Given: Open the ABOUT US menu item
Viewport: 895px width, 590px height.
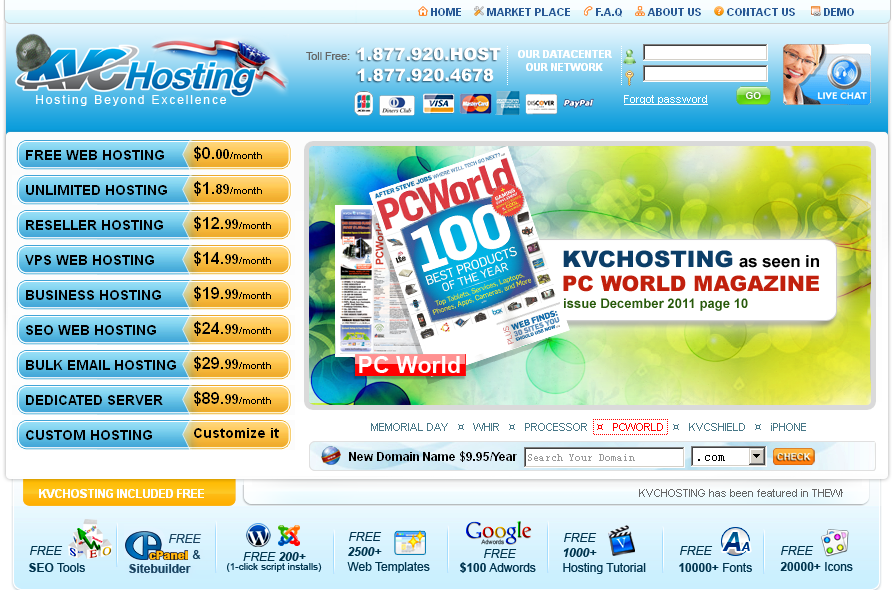Looking at the screenshot, I should pos(674,12).
